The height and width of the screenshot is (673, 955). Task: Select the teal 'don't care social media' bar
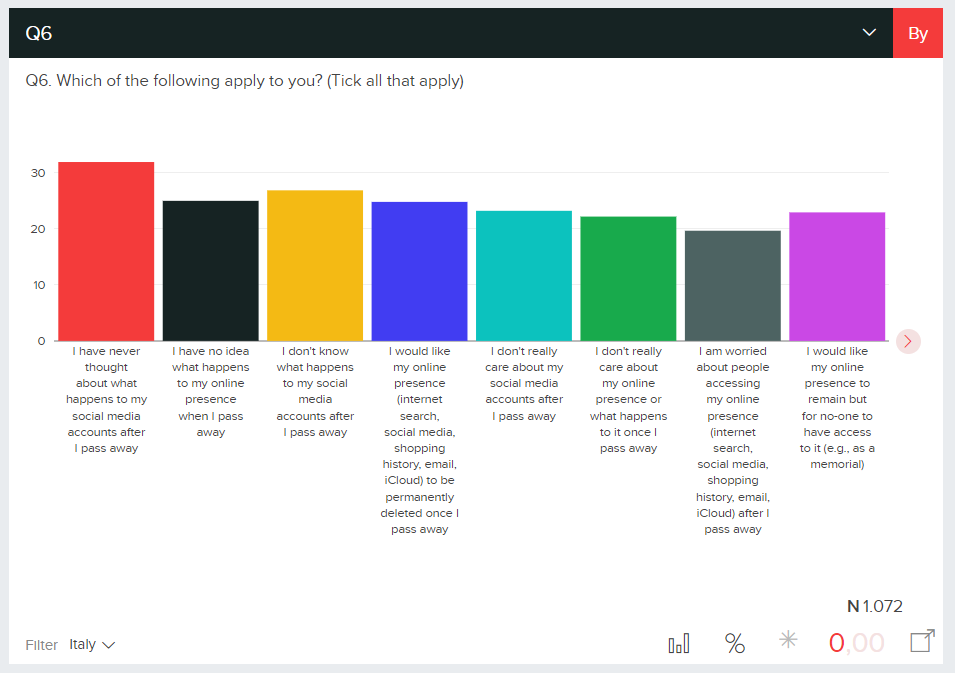pos(524,275)
